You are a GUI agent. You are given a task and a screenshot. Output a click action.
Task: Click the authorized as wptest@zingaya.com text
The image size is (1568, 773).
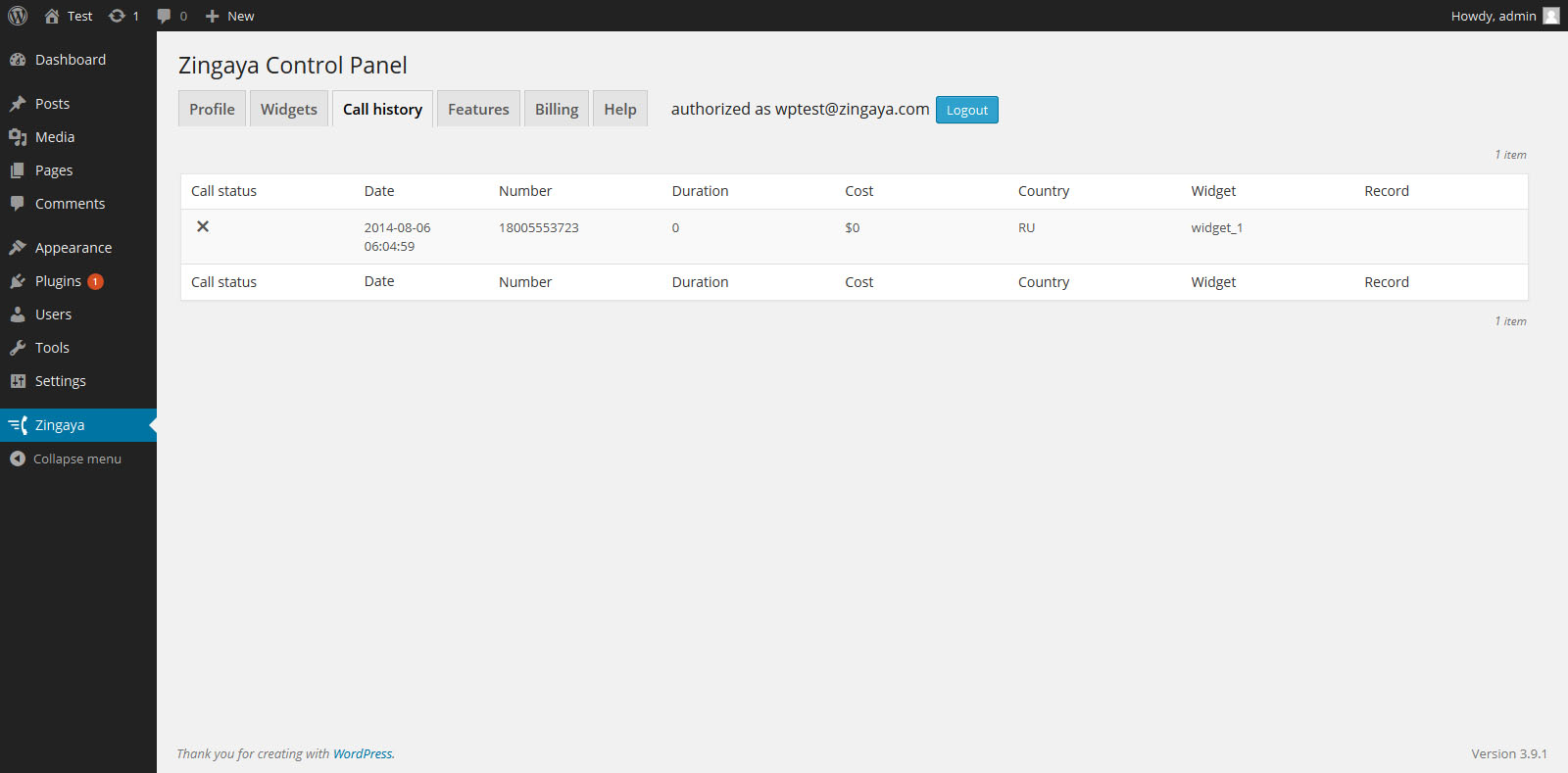801,109
